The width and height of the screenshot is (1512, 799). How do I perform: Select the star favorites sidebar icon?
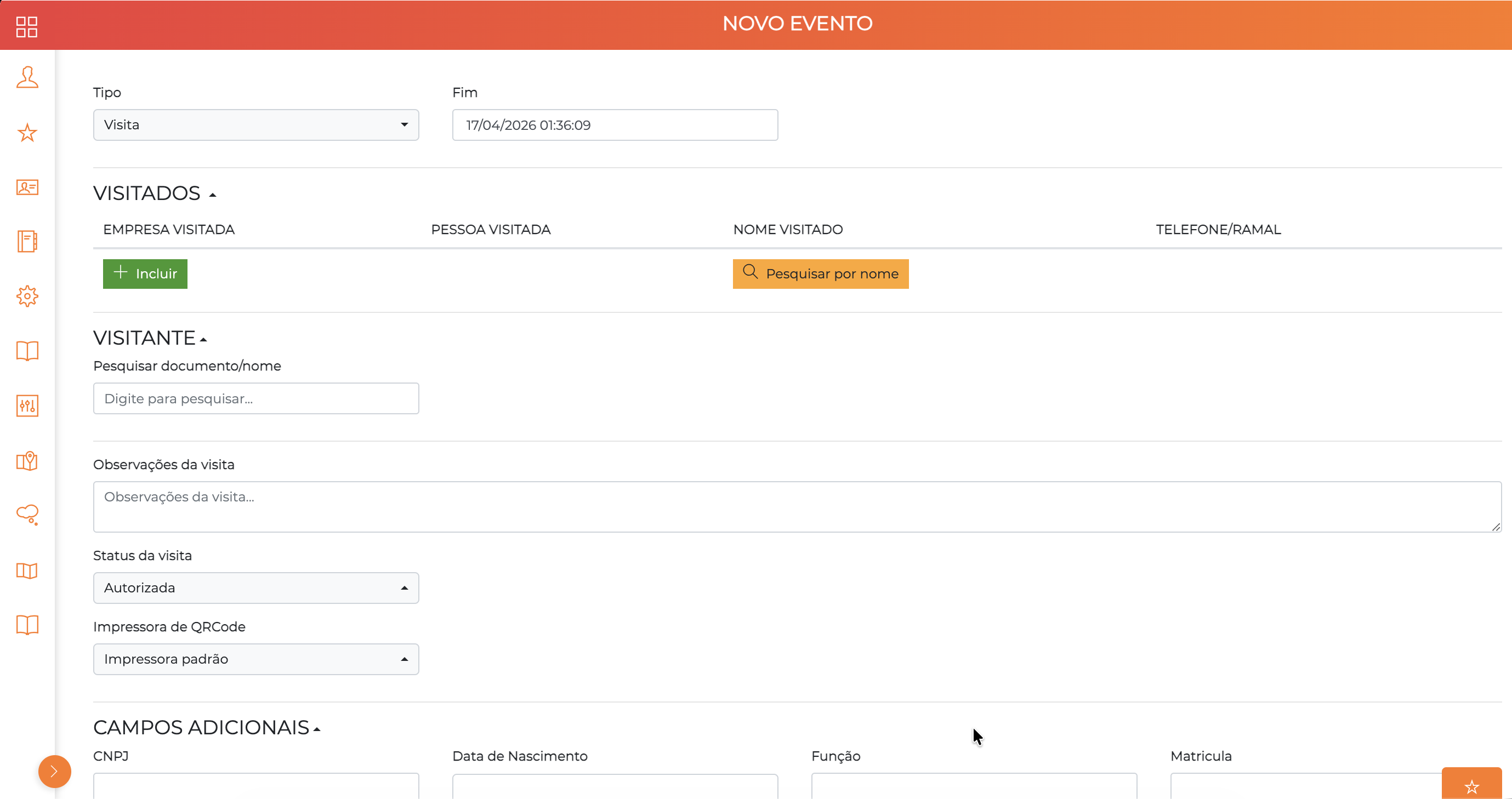click(x=27, y=133)
